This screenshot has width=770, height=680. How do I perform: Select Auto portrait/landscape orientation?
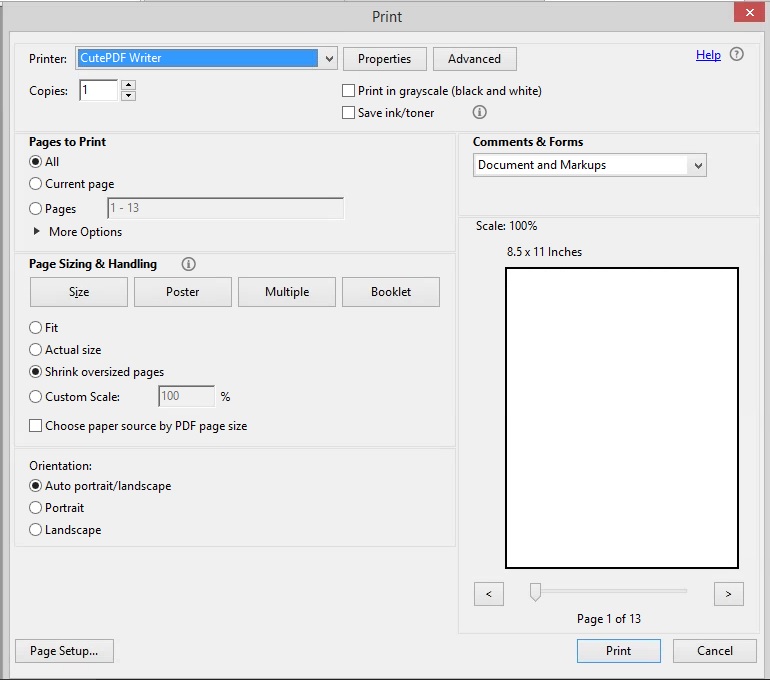click(x=35, y=486)
